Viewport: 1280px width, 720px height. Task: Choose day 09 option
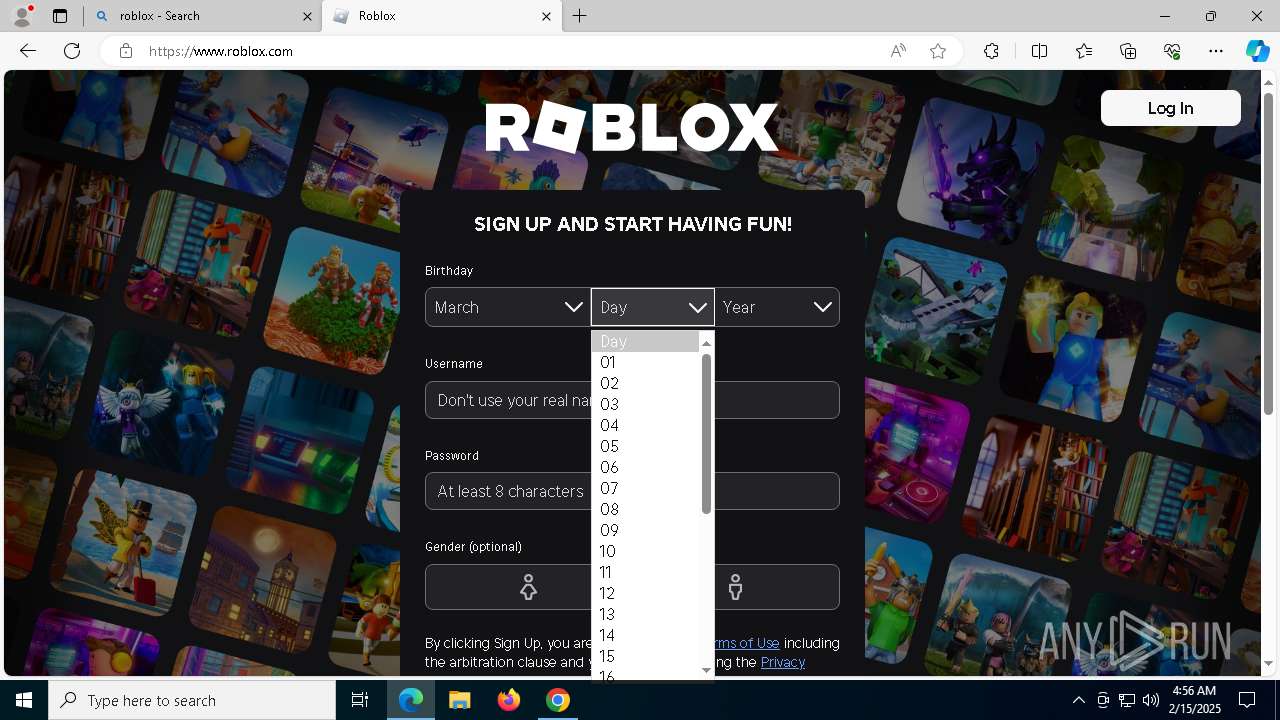pos(645,530)
